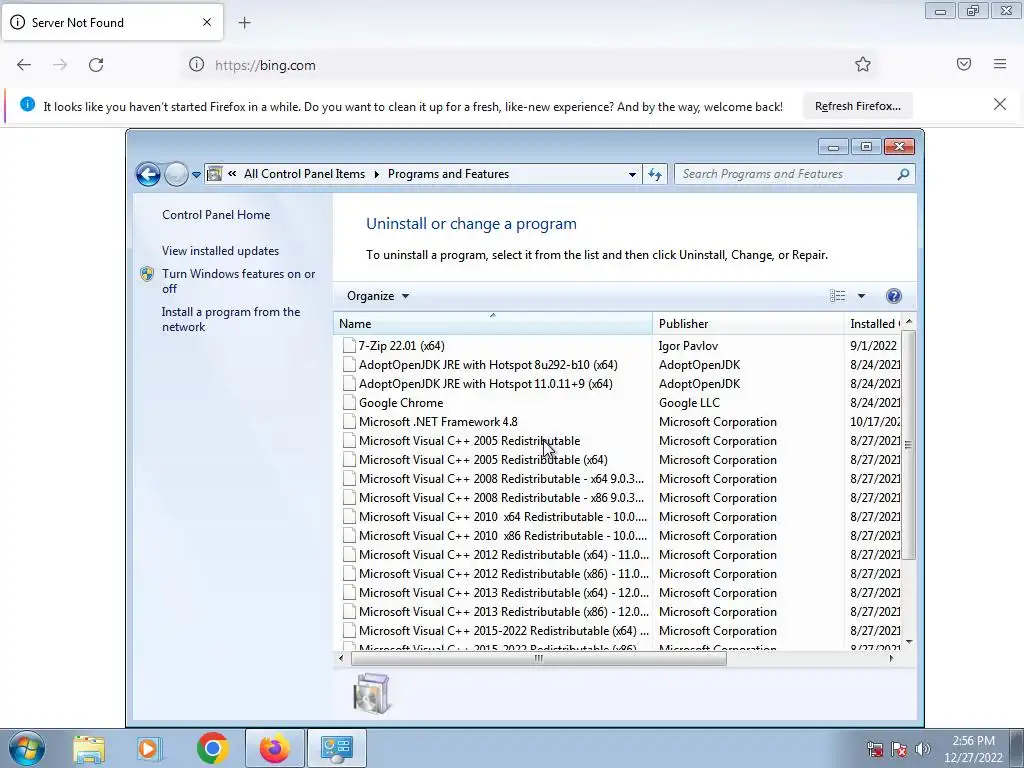
Task: Open Firefox hamburger menu
Action: click(1000, 64)
